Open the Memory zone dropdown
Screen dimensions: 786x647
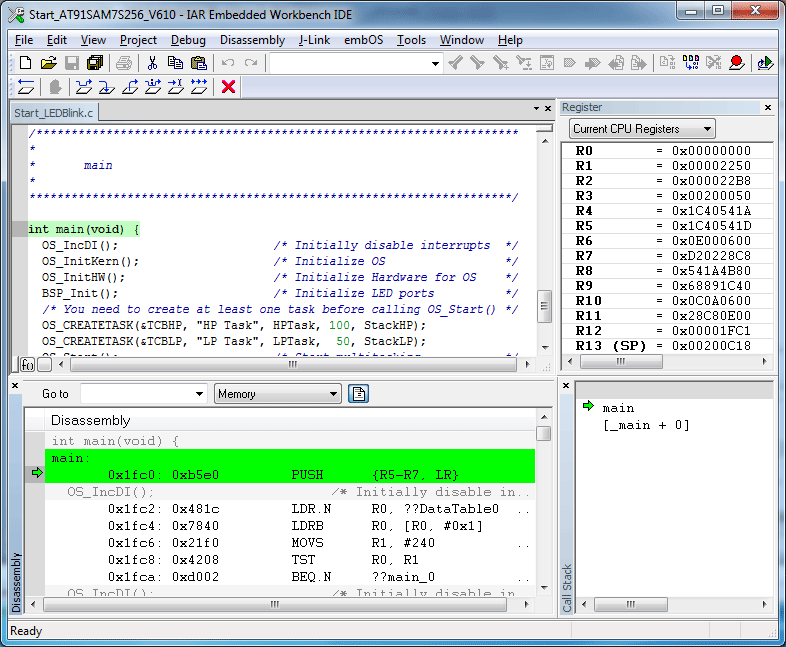pyautogui.click(x=333, y=394)
